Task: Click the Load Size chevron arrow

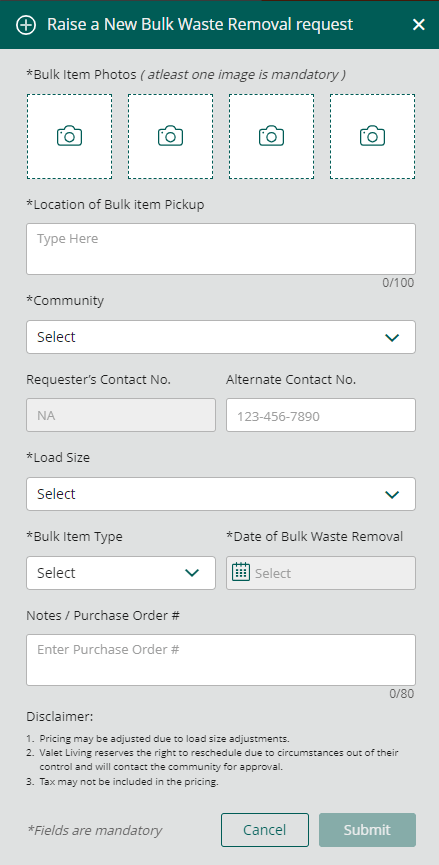Action: tap(392, 494)
